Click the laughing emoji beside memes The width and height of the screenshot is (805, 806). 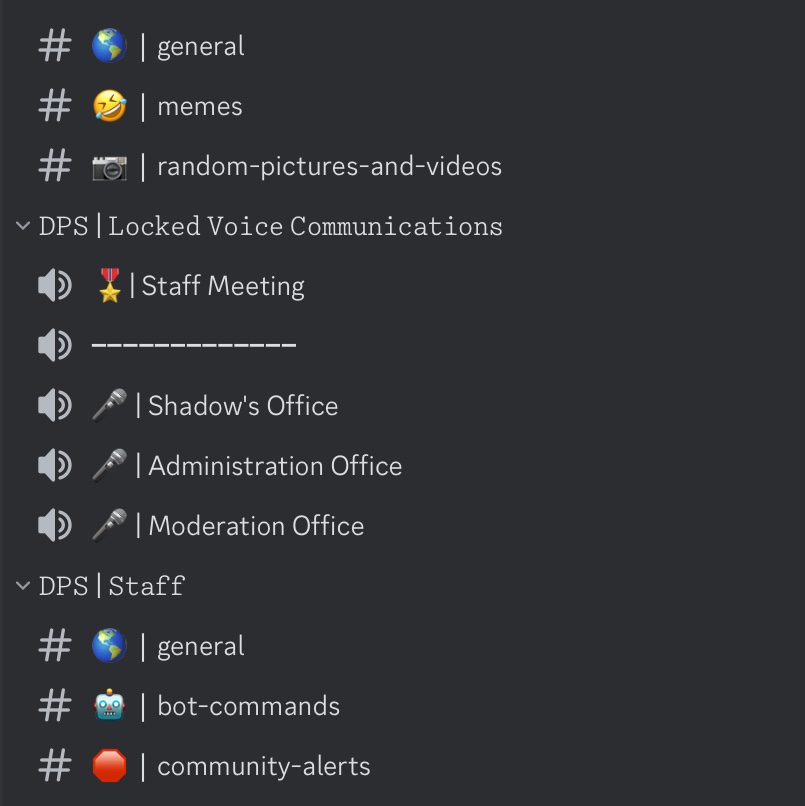pos(109,106)
